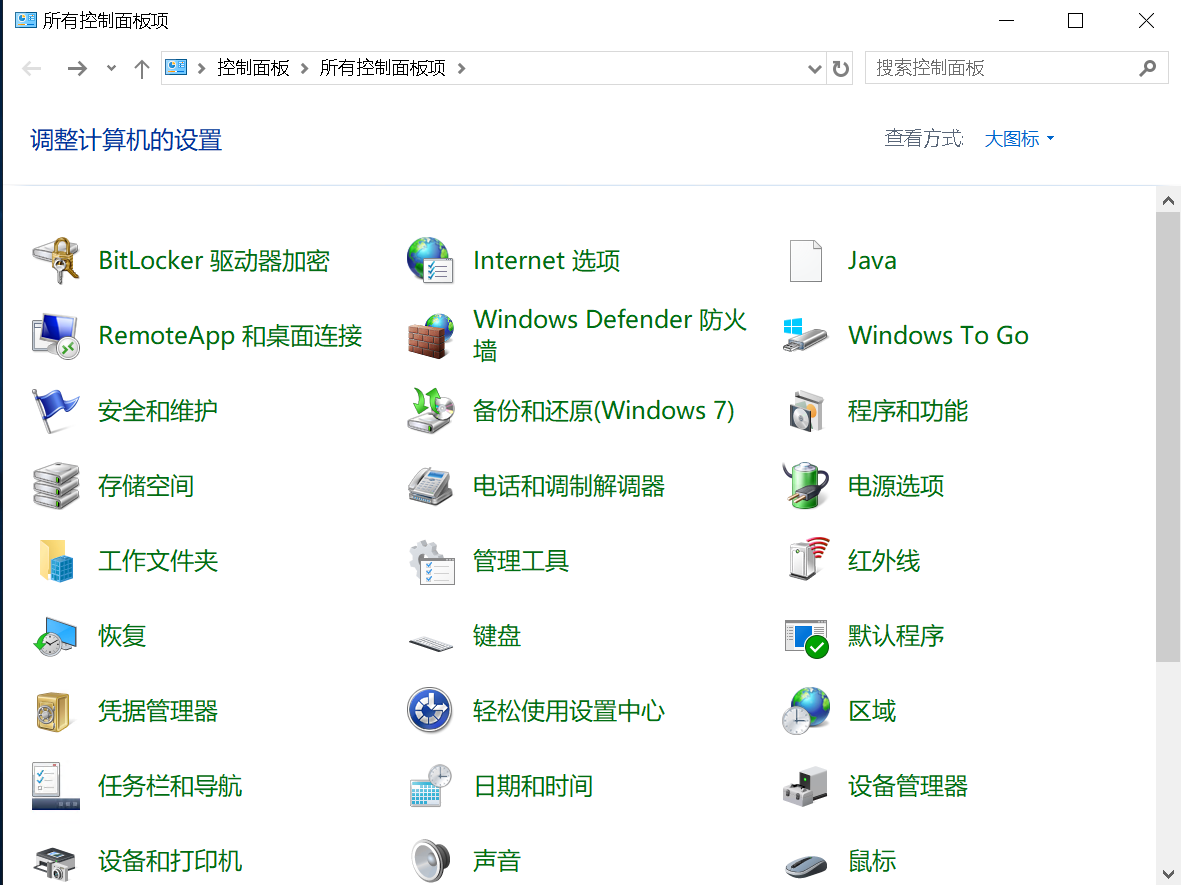1181x885 pixels.
Task: Open the 凭据管理器 safe icon
Action: click(53, 711)
